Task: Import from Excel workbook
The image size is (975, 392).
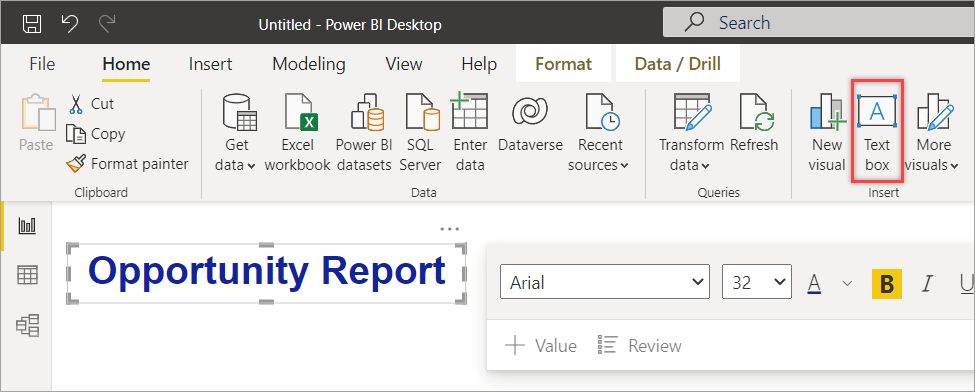Action: pyautogui.click(x=297, y=133)
